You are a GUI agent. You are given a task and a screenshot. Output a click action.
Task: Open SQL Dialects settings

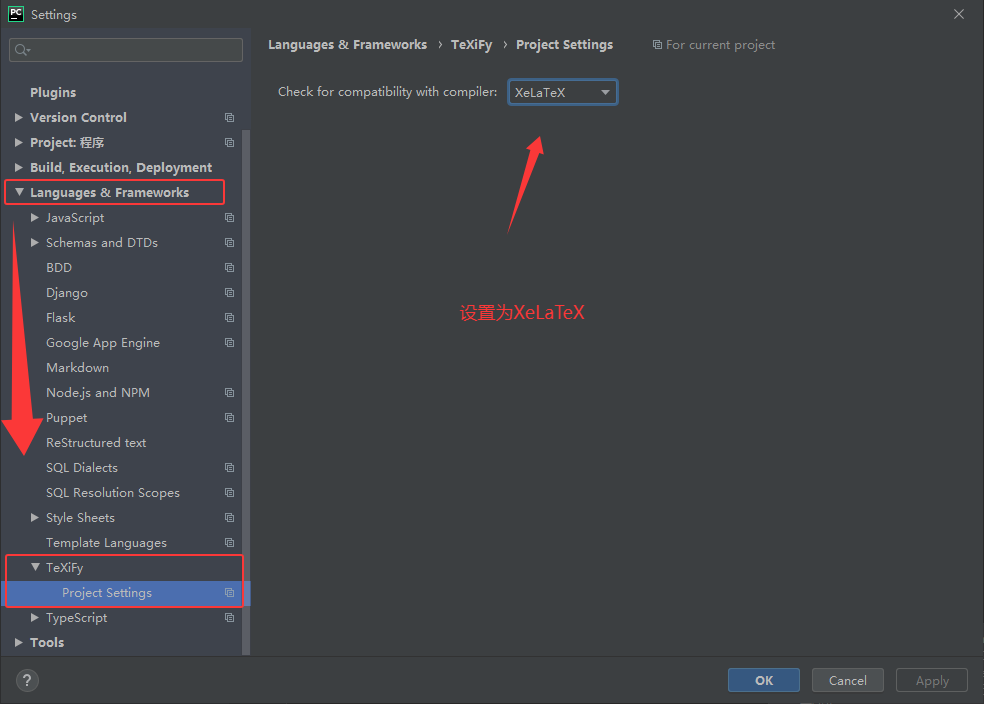(82, 467)
